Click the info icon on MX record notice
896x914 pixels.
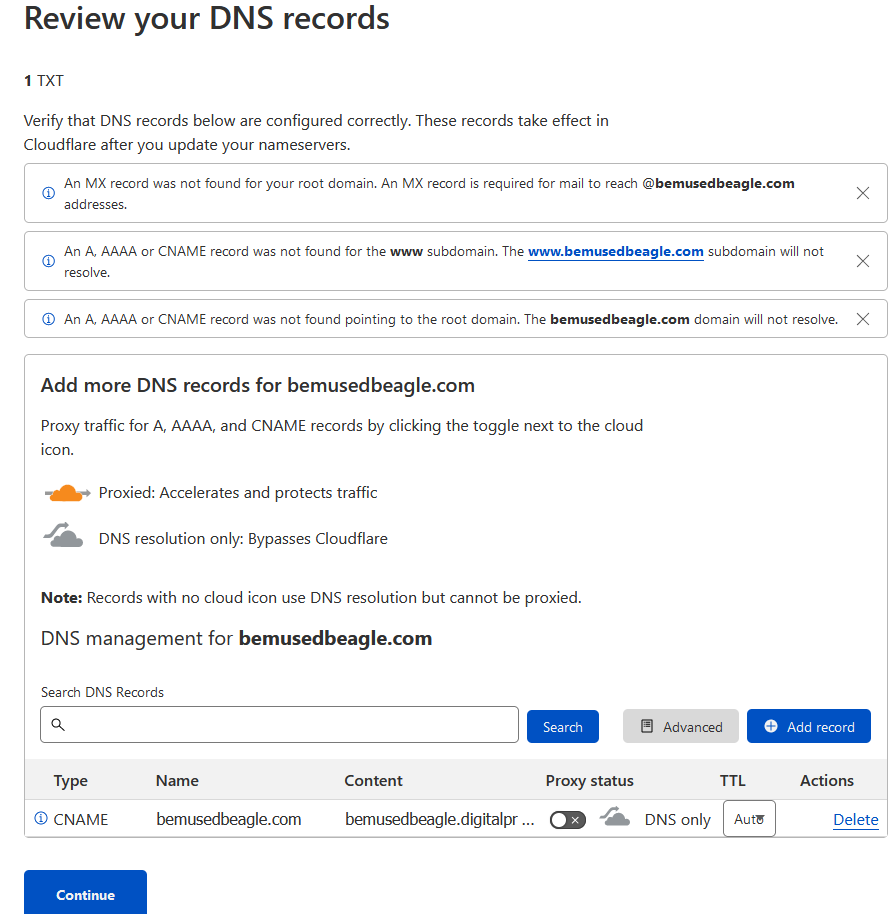click(x=49, y=193)
